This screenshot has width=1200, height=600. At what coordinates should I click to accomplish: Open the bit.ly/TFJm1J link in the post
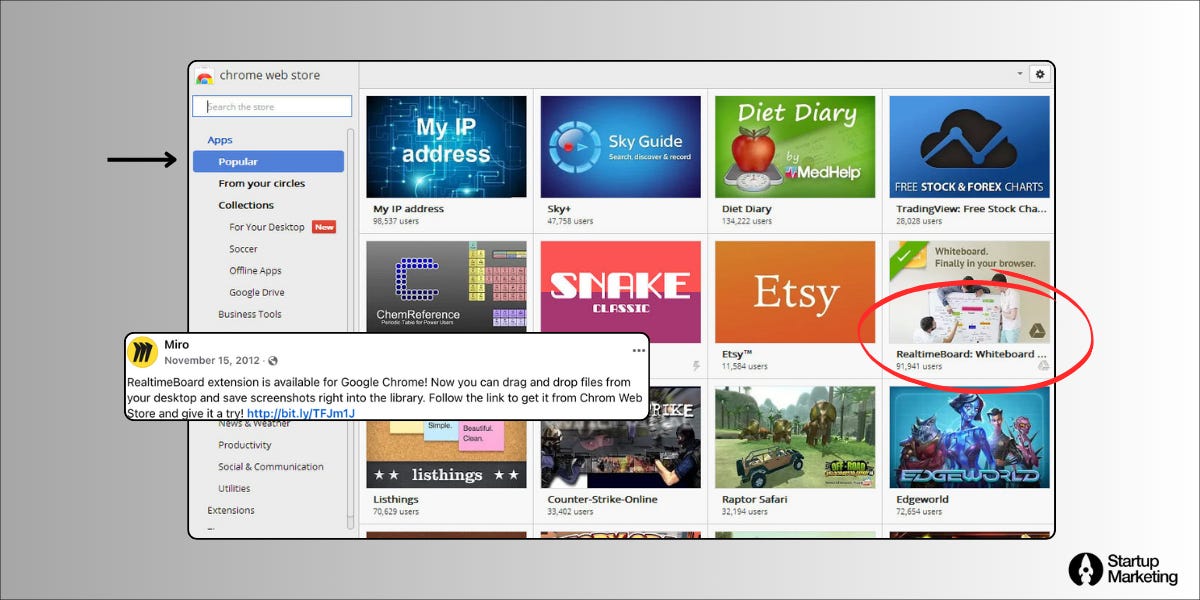coord(301,413)
